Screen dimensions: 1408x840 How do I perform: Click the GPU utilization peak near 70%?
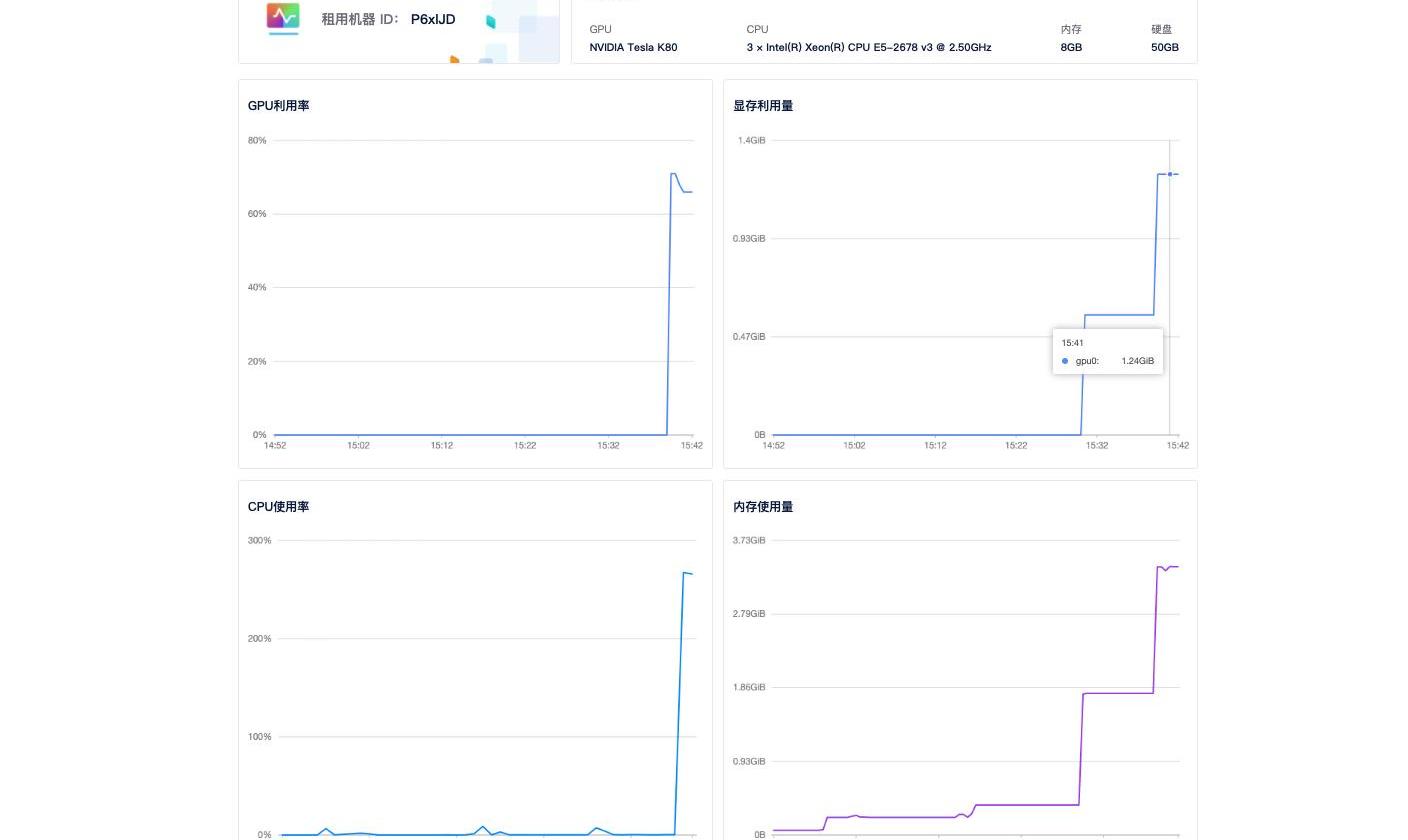[x=673, y=174]
